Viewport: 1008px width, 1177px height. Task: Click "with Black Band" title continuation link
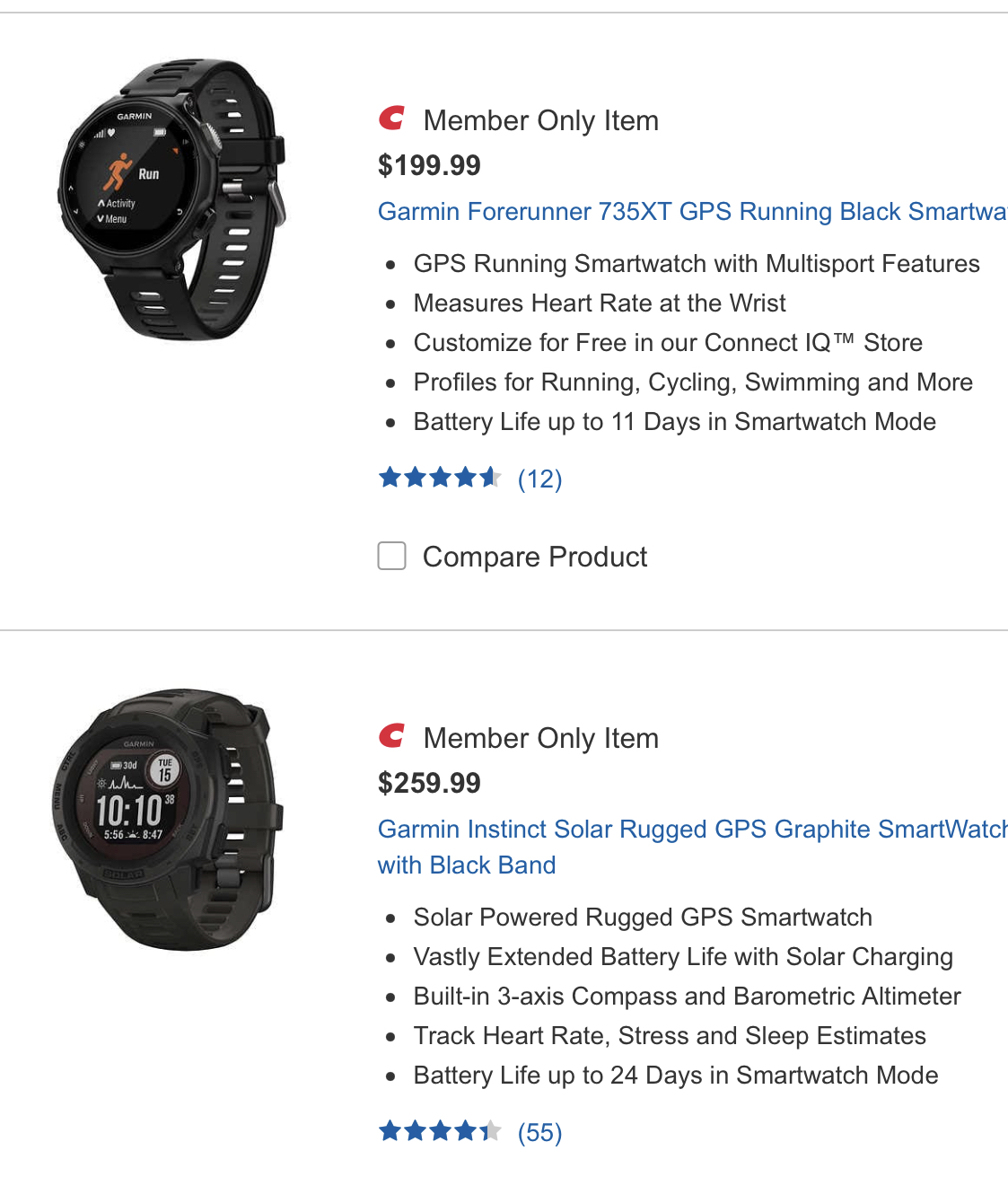pos(467,865)
